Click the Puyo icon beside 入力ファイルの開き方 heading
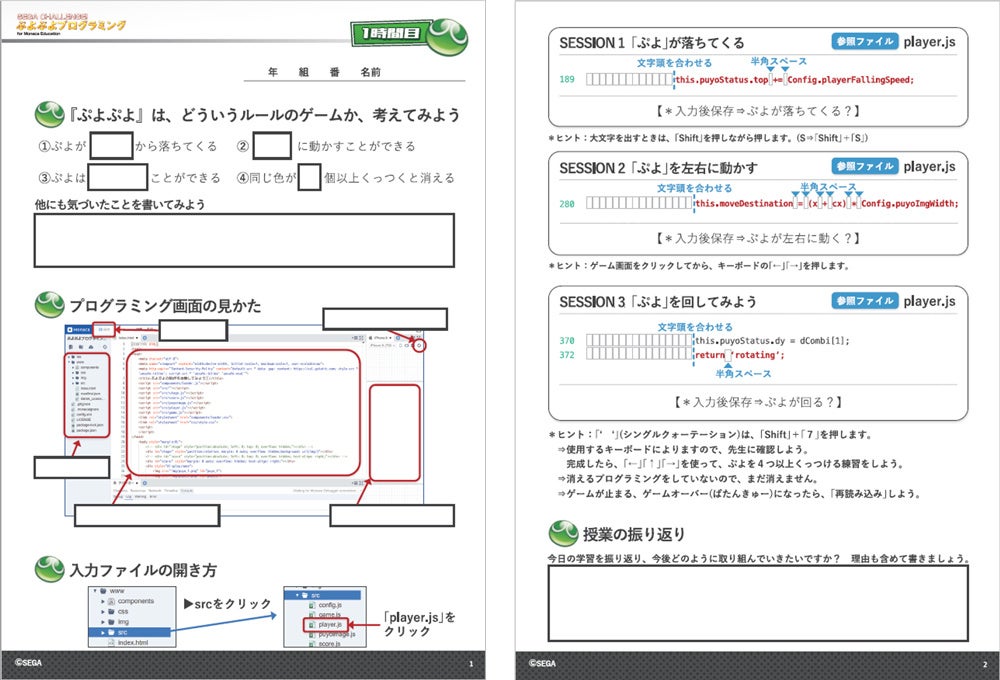Screen dimensions: 1000x680 [x=49, y=569]
